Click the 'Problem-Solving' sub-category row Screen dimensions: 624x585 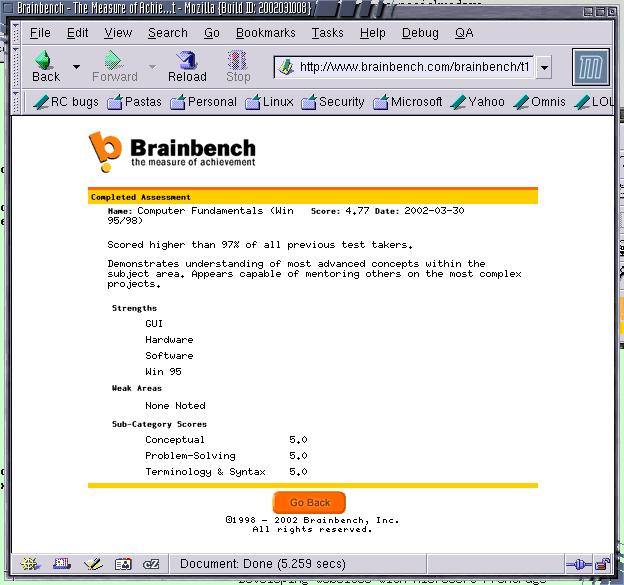pyautogui.click(x=226, y=456)
